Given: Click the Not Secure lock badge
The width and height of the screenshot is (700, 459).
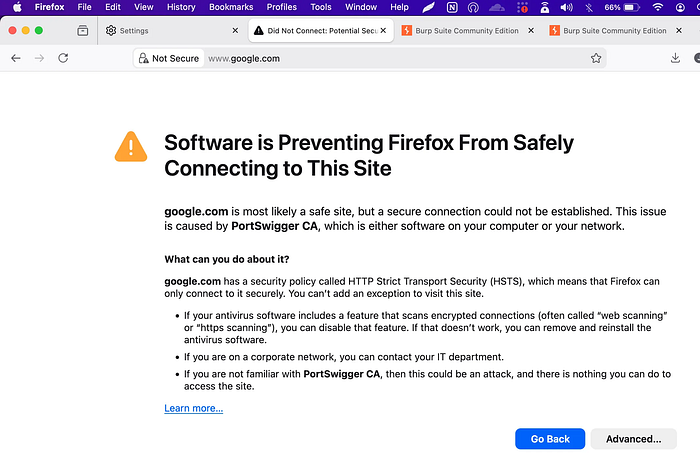Looking at the screenshot, I should pyautogui.click(x=169, y=58).
